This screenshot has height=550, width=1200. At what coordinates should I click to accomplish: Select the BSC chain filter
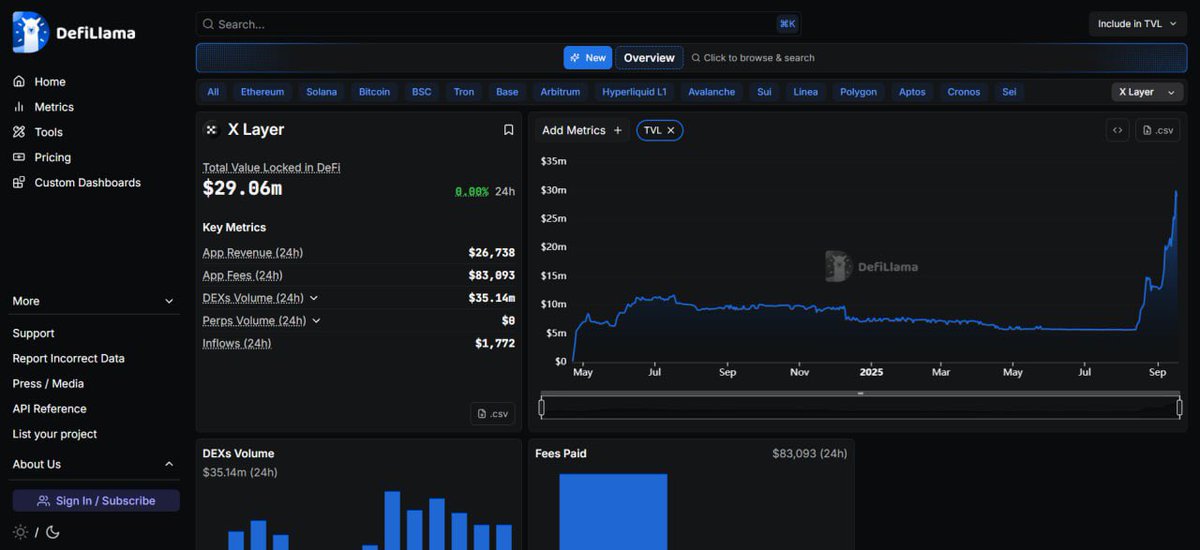pyautogui.click(x=422, y=92)
